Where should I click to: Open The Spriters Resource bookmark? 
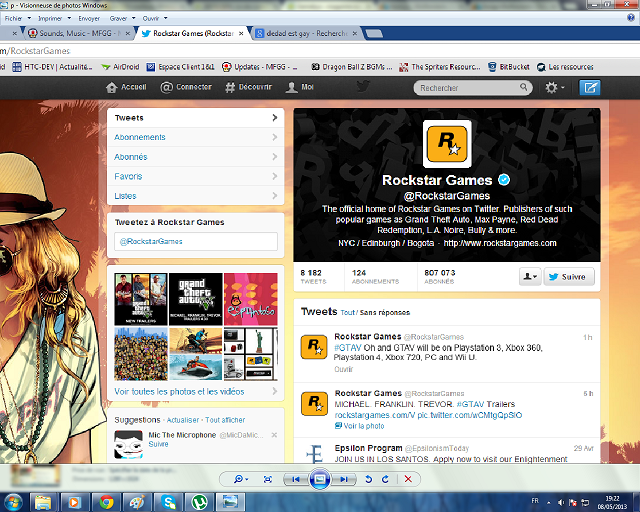pyautogui.click(x=440, y=67)
